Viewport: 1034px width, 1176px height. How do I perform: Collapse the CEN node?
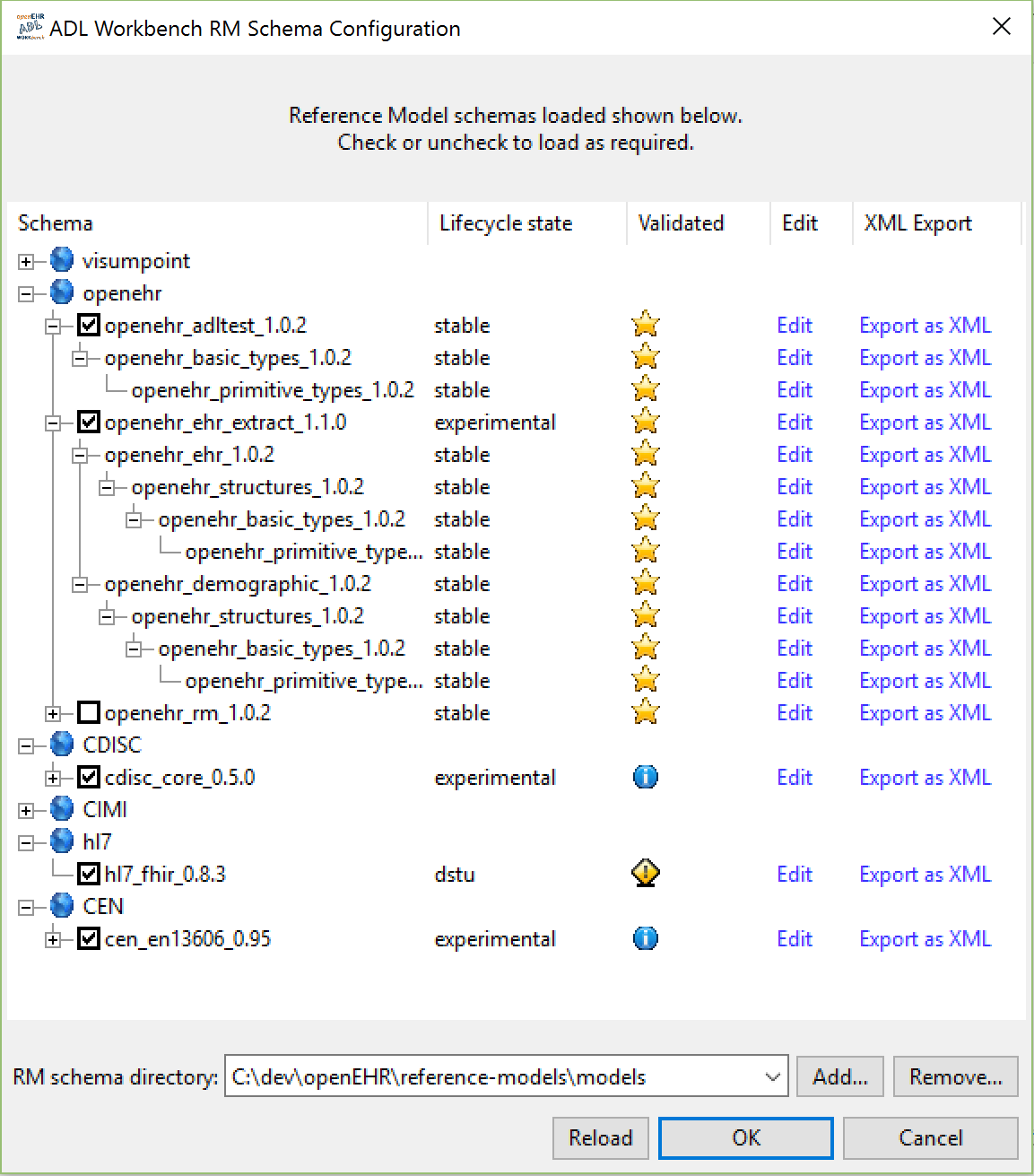(x=26, y=908)
